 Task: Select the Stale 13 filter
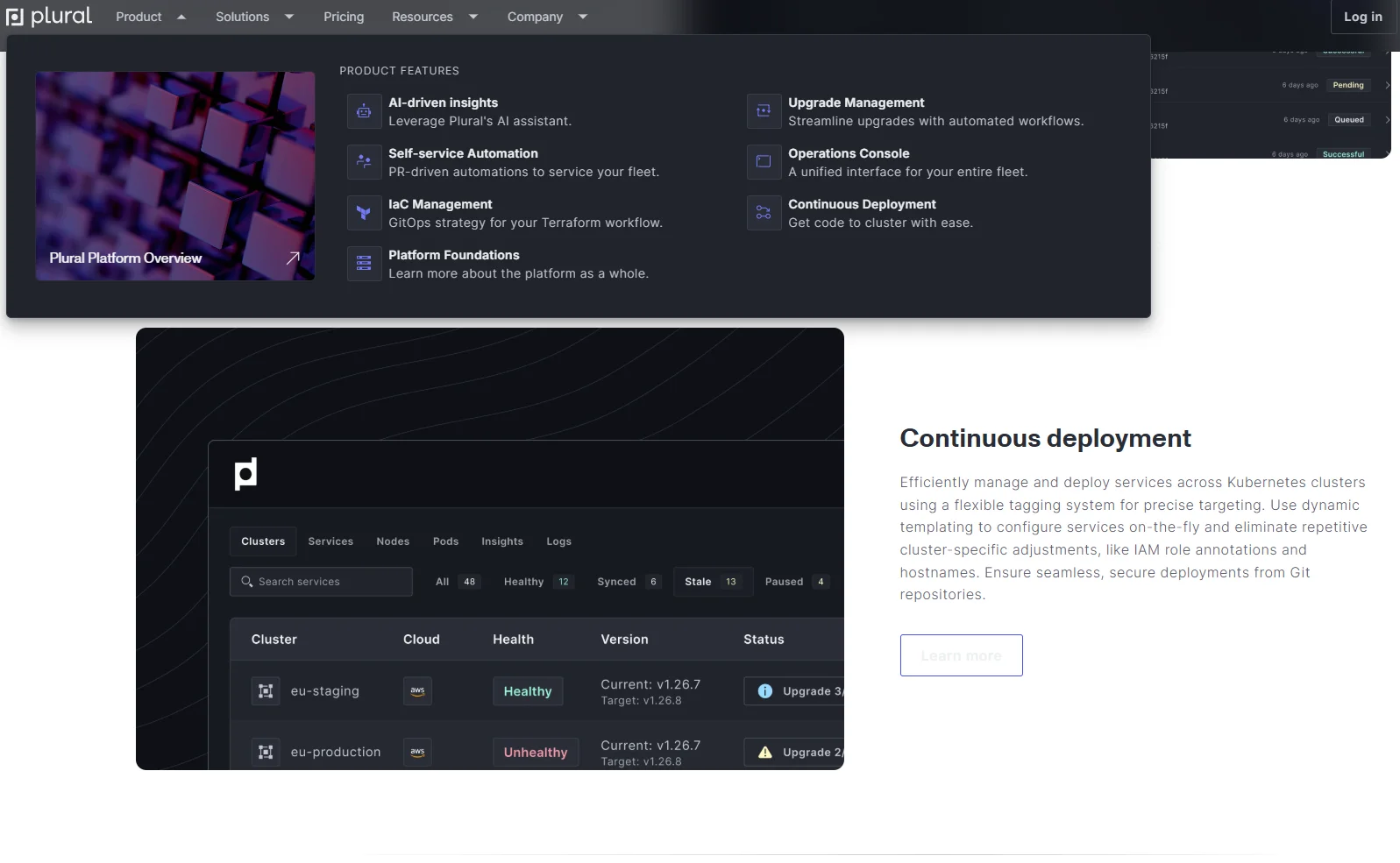pyautogui.click(x=713, y=582)
